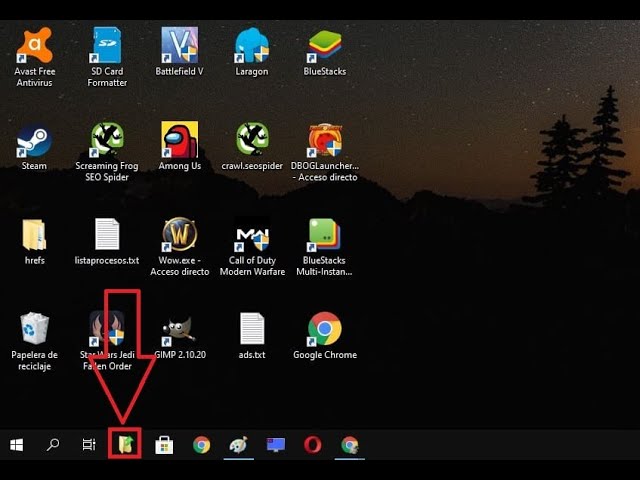Switch to the running Chrome window after Opera
Image resolution: width=640 pixels, height=480 pixels.
(350, 444)
